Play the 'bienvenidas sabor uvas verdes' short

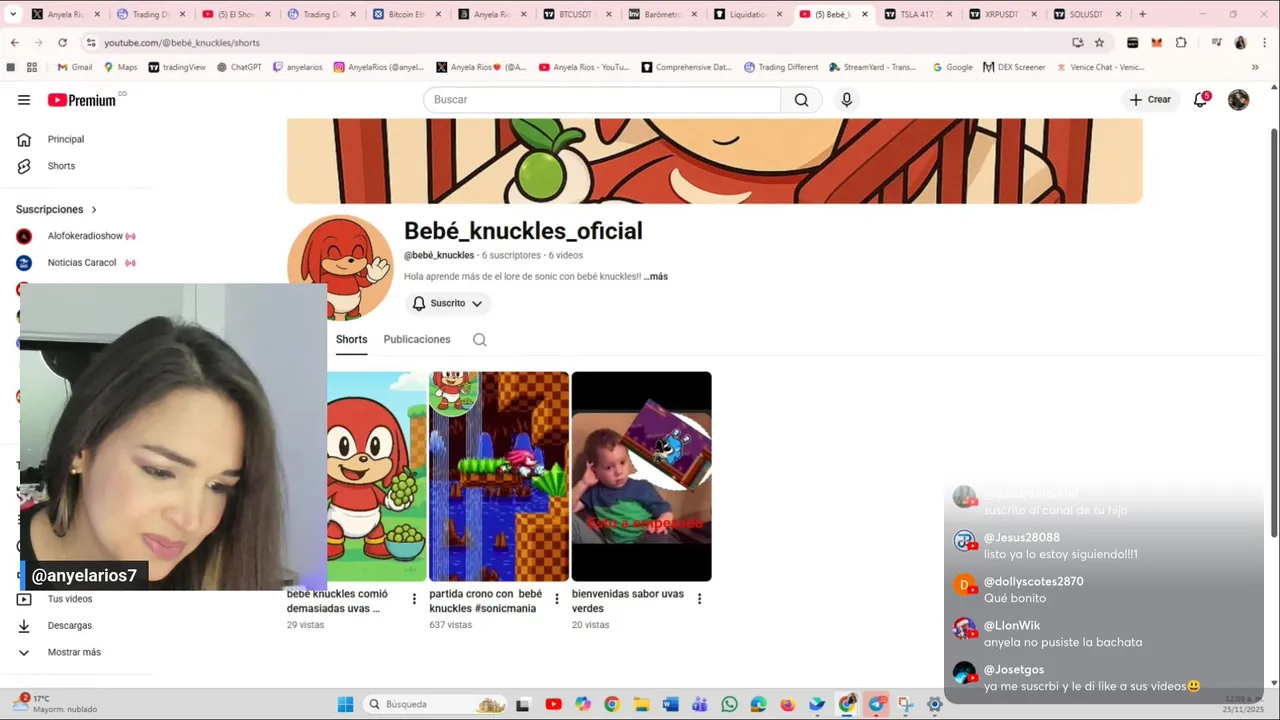[x=641, y=476]
